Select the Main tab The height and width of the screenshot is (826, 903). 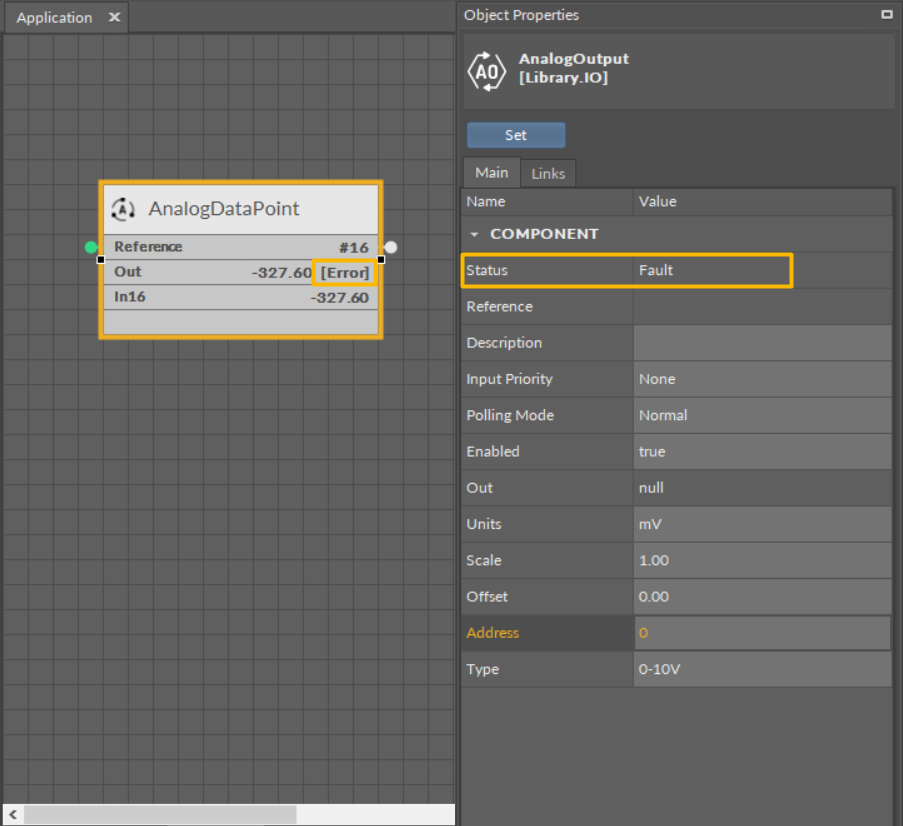pos(491,172)
